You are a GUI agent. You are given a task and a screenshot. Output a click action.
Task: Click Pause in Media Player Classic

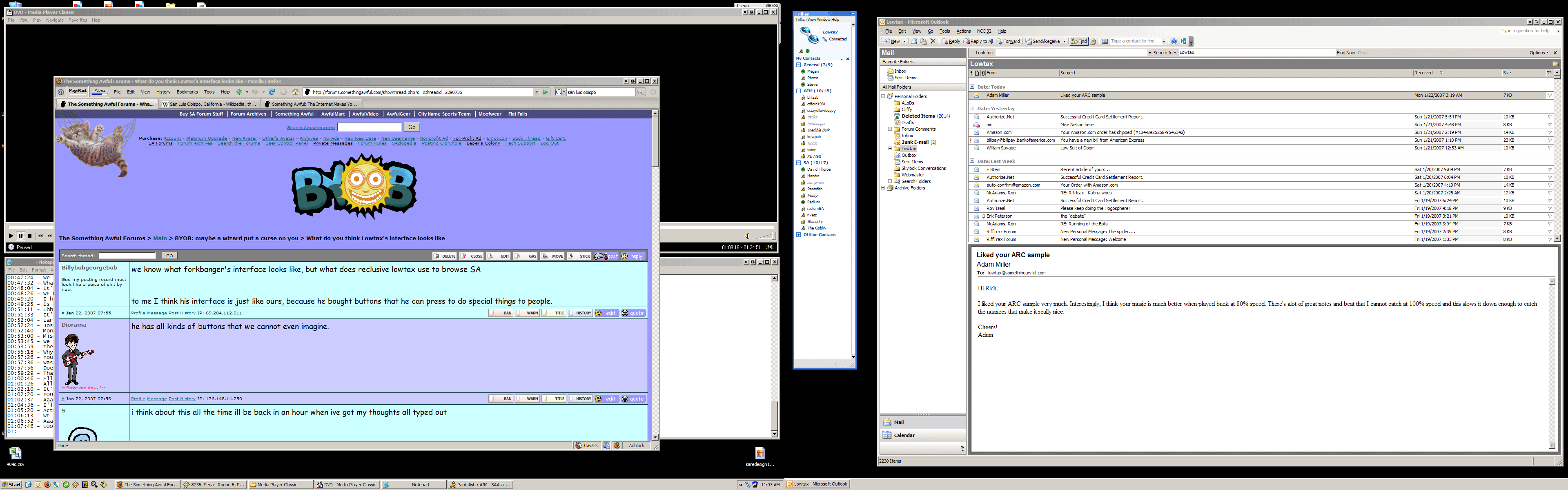(21, 236)
